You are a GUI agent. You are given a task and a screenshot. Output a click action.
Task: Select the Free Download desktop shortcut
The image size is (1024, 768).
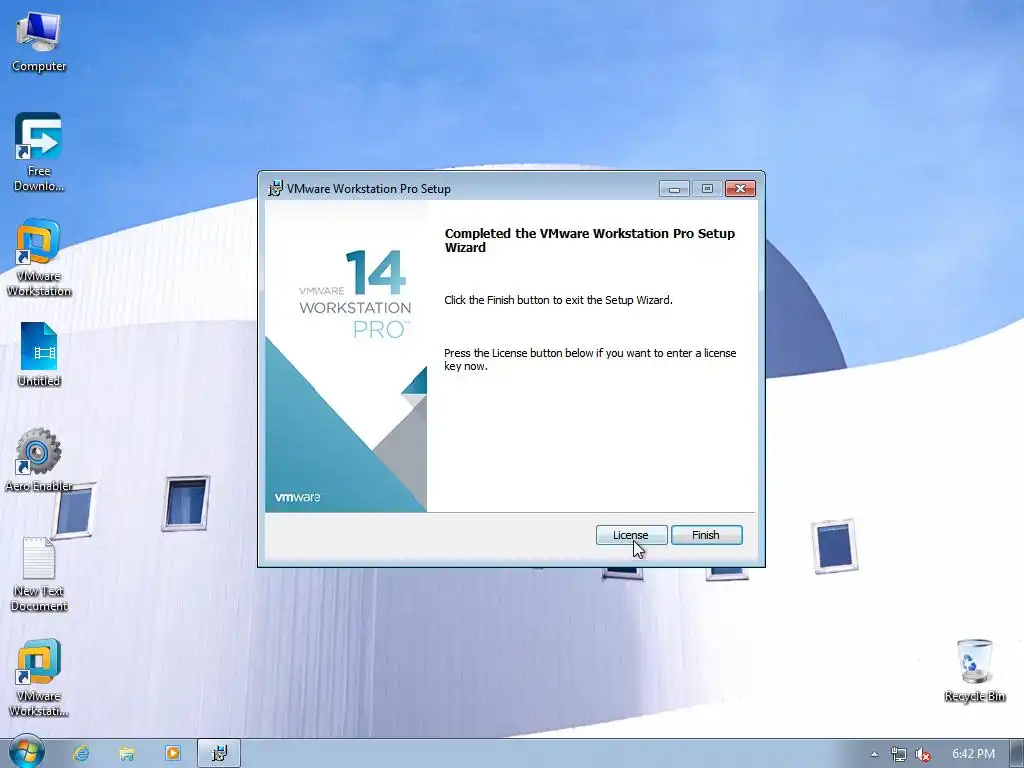[39, 152]
